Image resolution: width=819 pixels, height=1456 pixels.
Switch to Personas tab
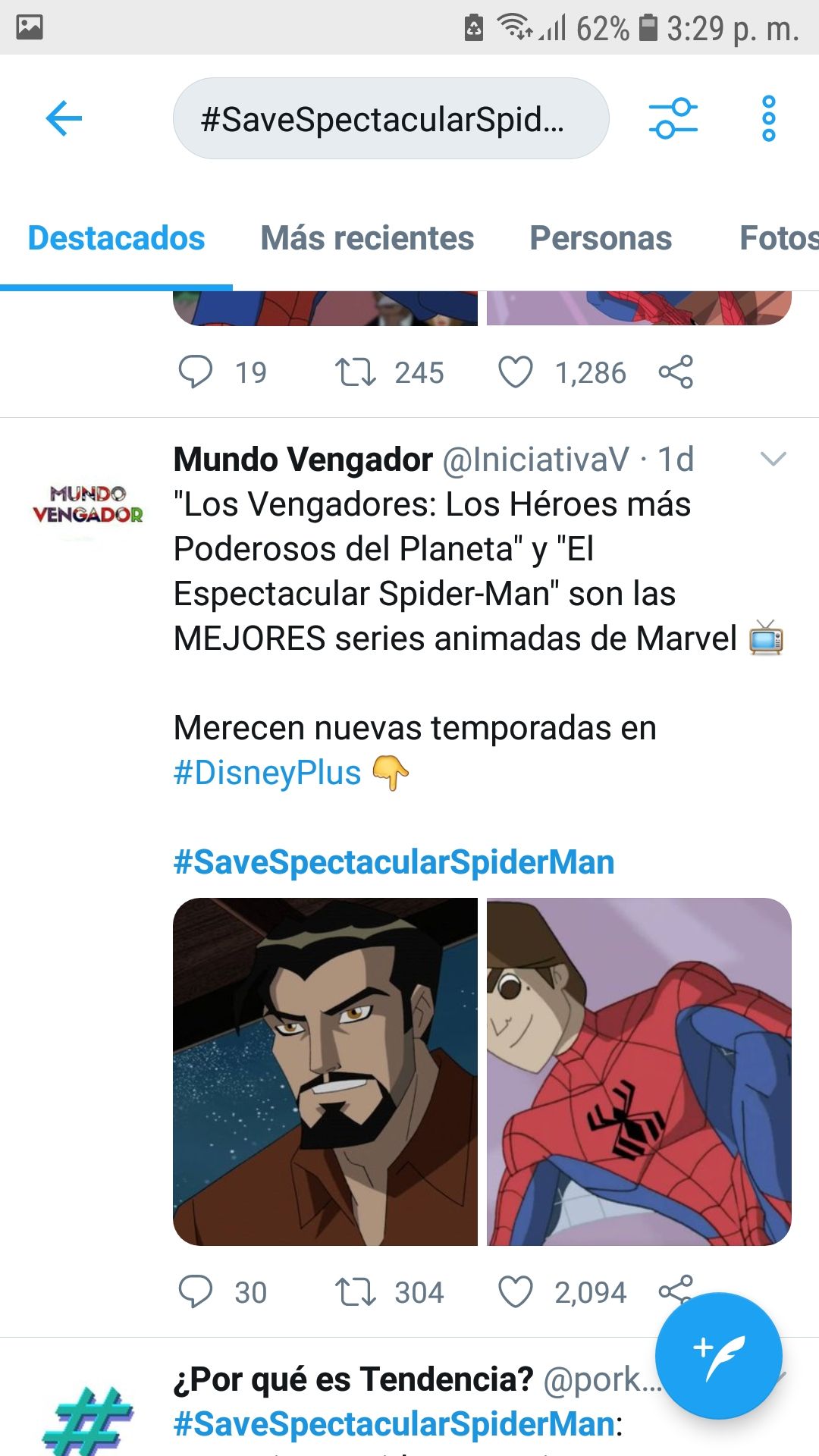coord(601,238)
